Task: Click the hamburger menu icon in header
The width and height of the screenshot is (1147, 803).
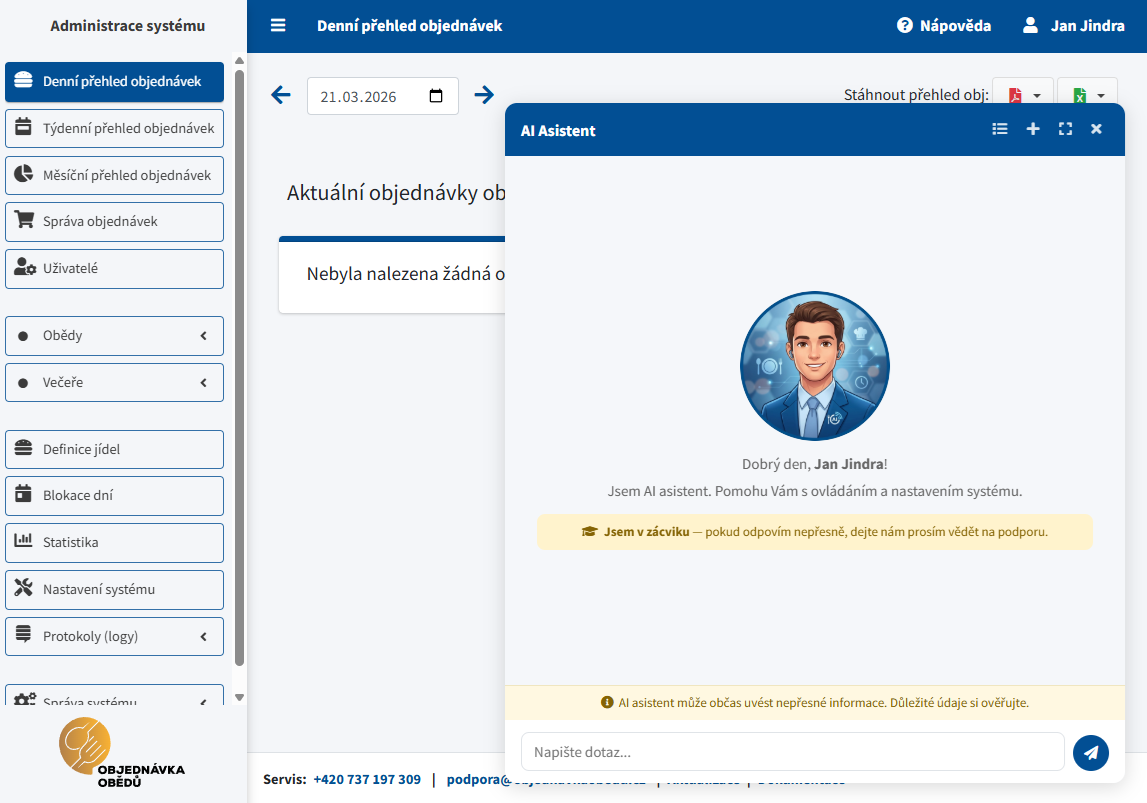Action: point(278,26)
